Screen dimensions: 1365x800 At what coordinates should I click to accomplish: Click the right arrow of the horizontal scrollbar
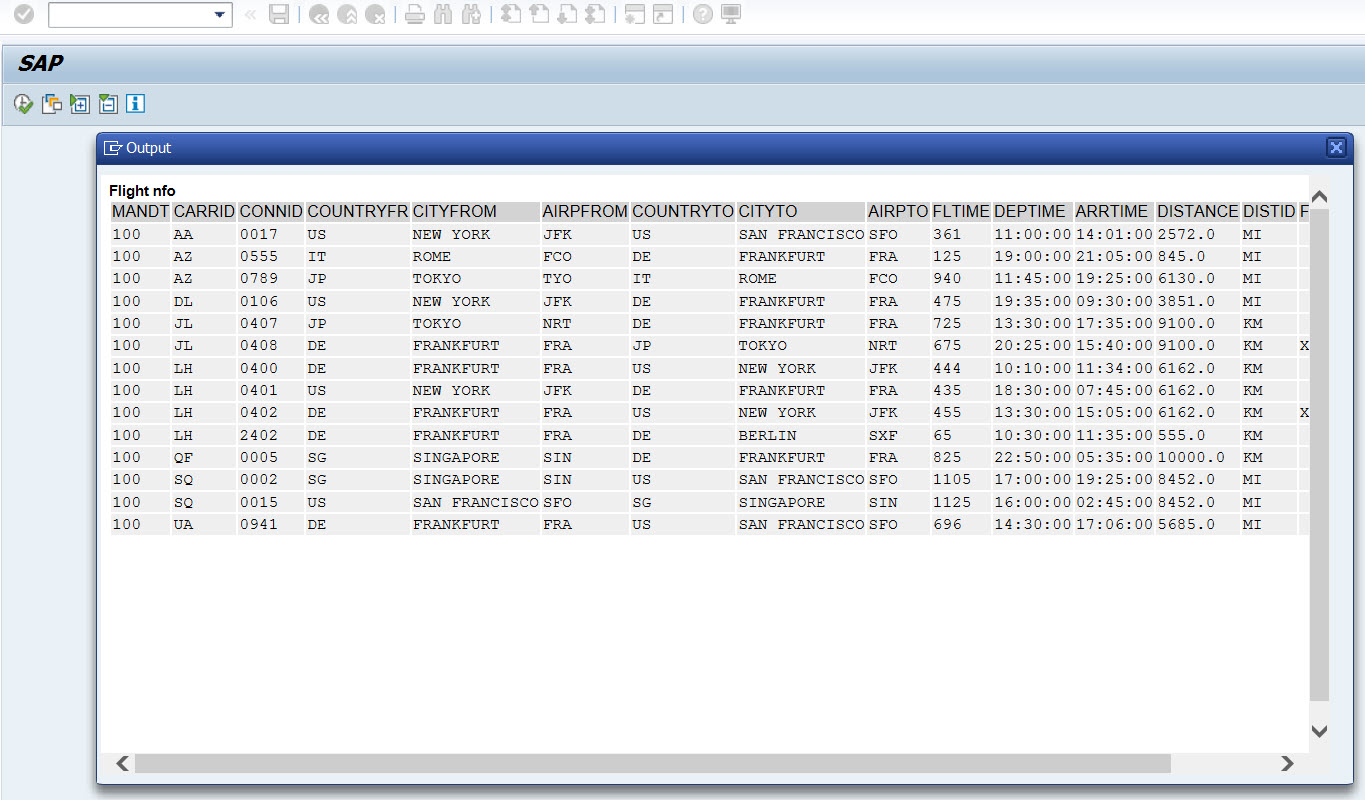coord(1289,763)
